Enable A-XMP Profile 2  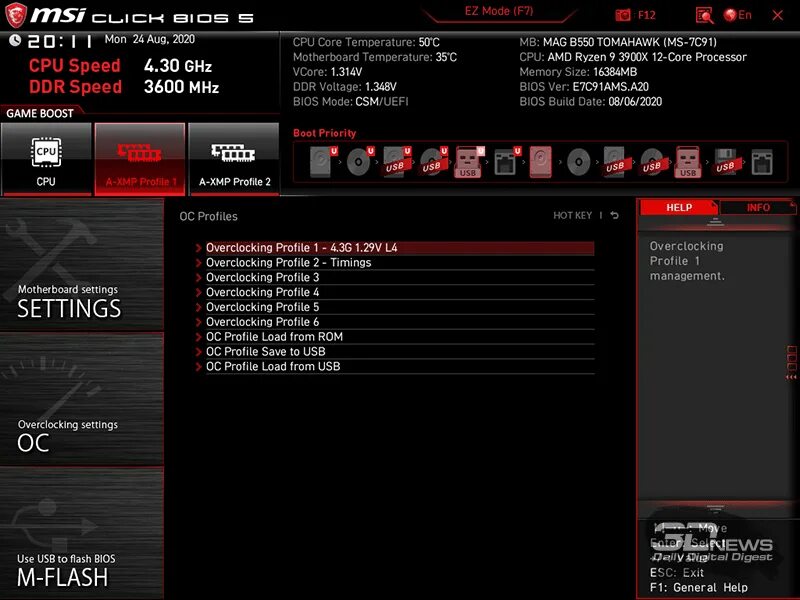pyautogui.click(x=234, y=159)
